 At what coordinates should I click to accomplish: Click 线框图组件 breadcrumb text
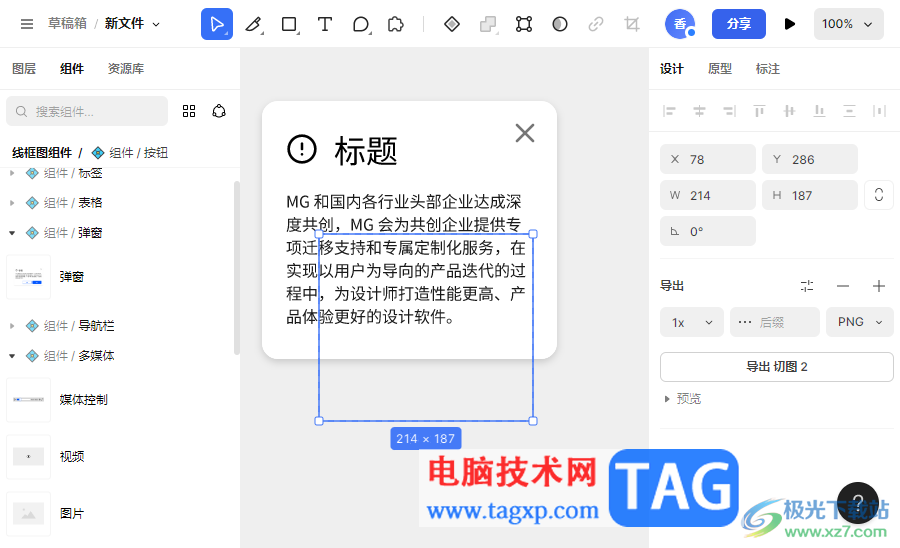point(42,153)
